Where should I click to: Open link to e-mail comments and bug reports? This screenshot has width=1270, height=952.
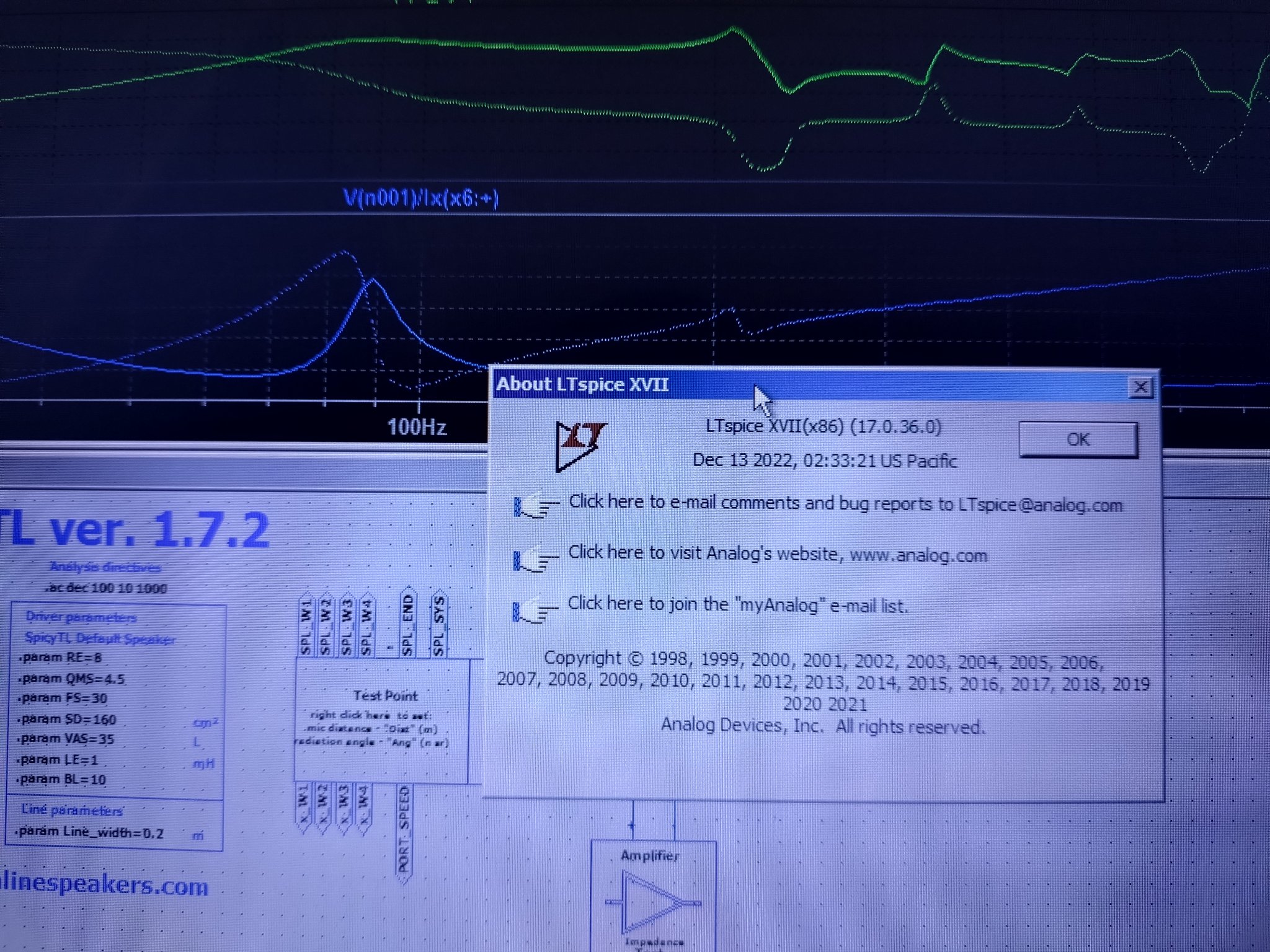pos(845,503)
